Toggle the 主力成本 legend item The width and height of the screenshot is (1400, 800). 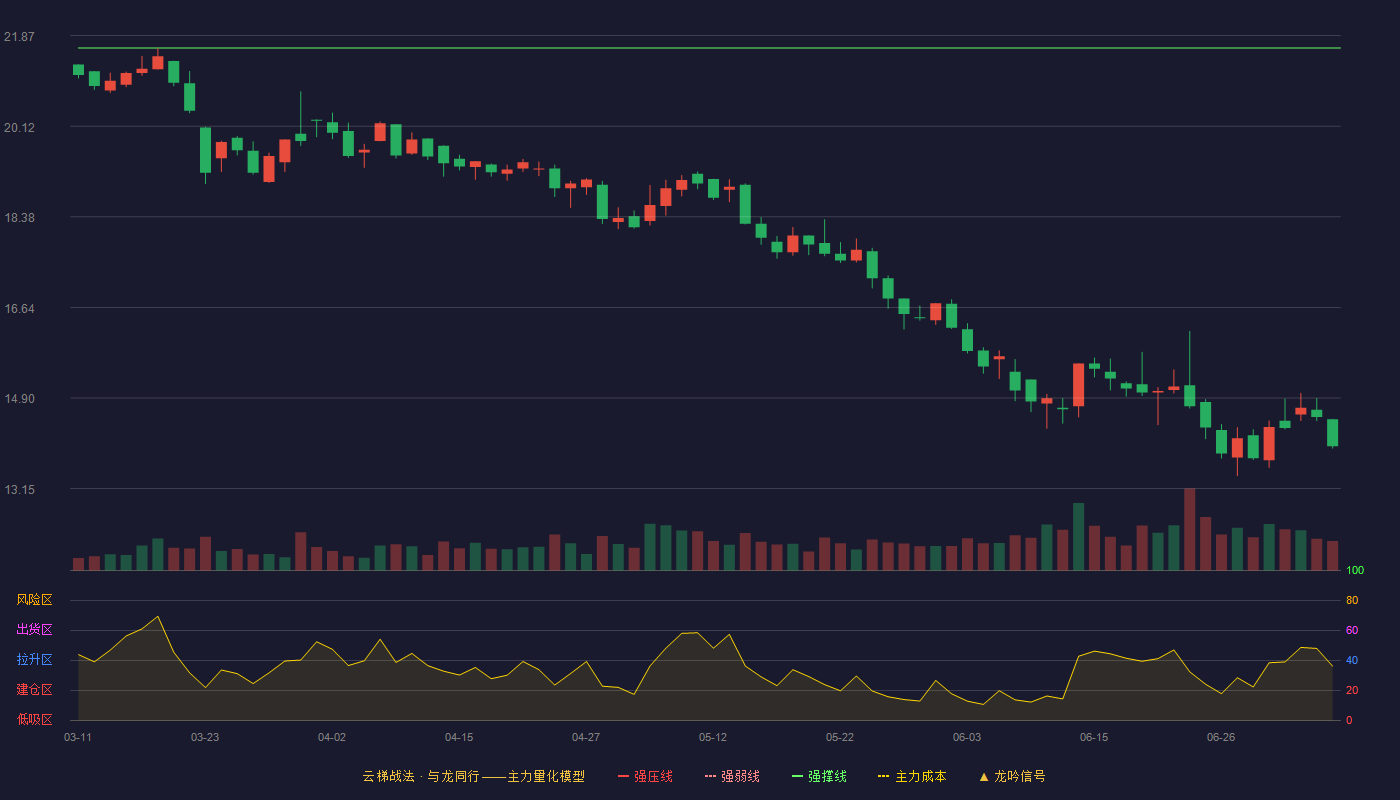(x=912, y=776)
